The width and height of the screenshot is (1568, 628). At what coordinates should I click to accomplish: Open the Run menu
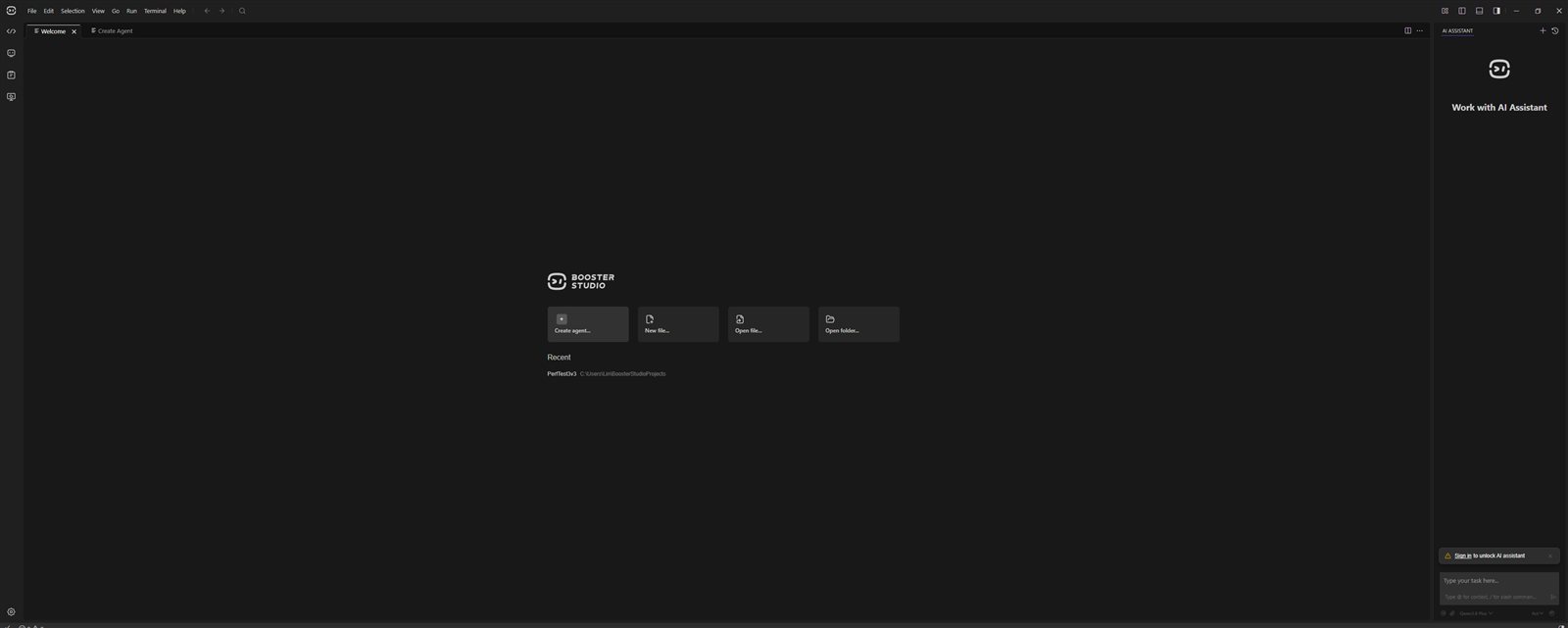131,11
